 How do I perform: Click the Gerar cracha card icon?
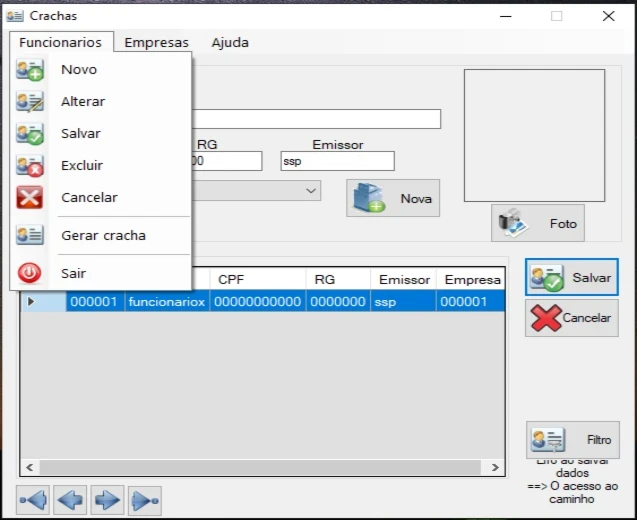point(30,236)
